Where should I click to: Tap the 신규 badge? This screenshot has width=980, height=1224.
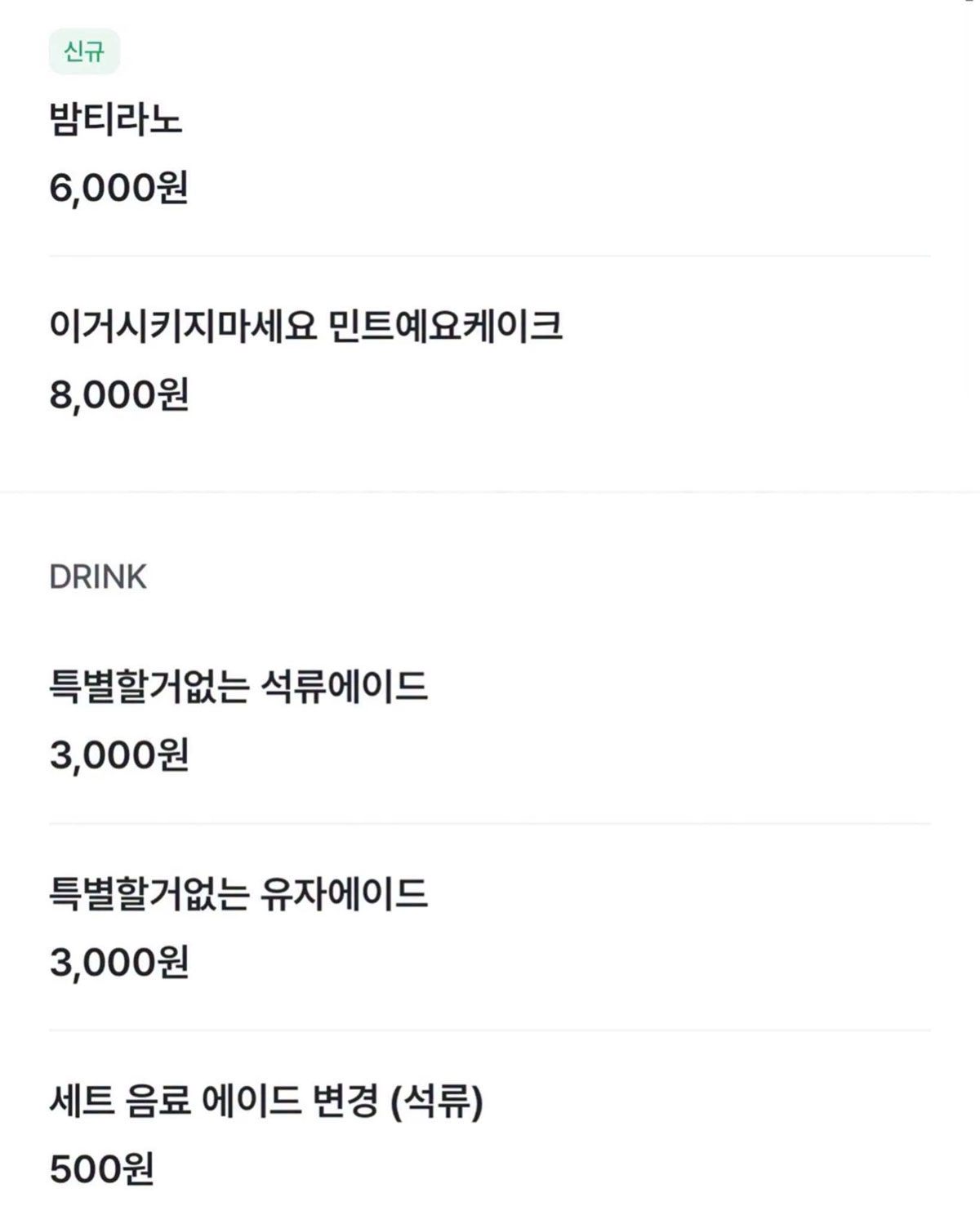(x=84, y=51)
